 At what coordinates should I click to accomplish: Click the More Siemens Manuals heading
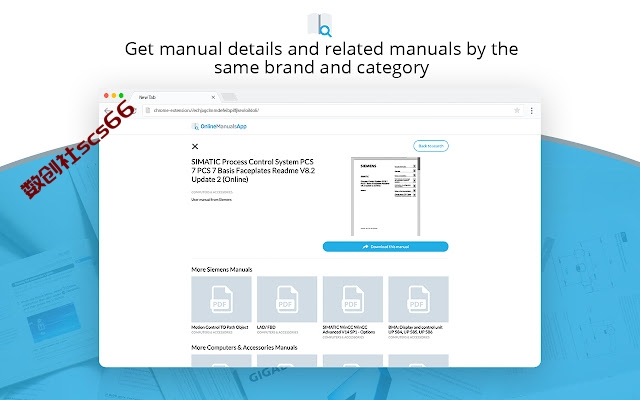pos(222,269)
